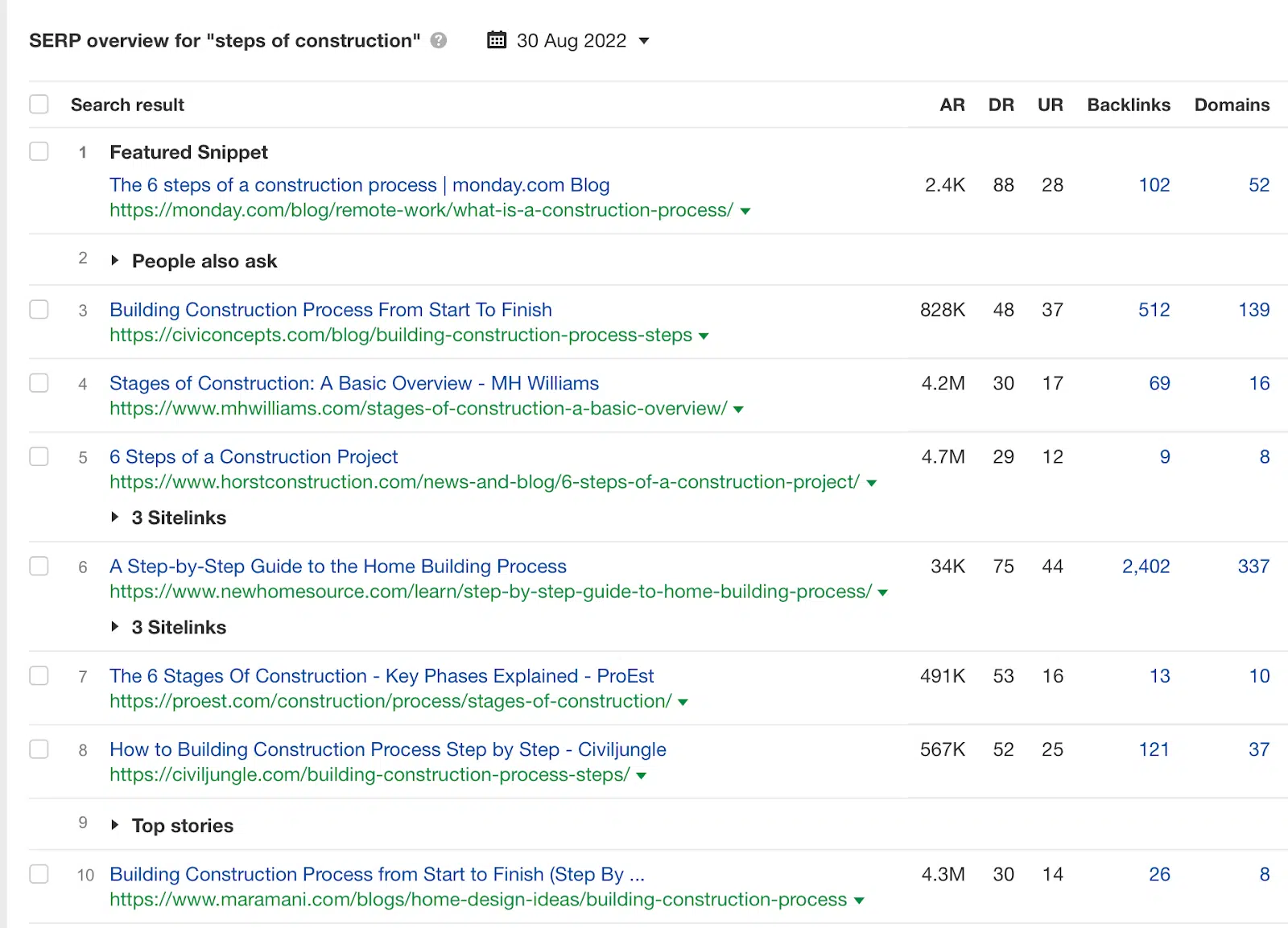1288x928 pixels.
Task: Expand the sitelinks under the NewHomeSource result
Action: click(115, 627)
